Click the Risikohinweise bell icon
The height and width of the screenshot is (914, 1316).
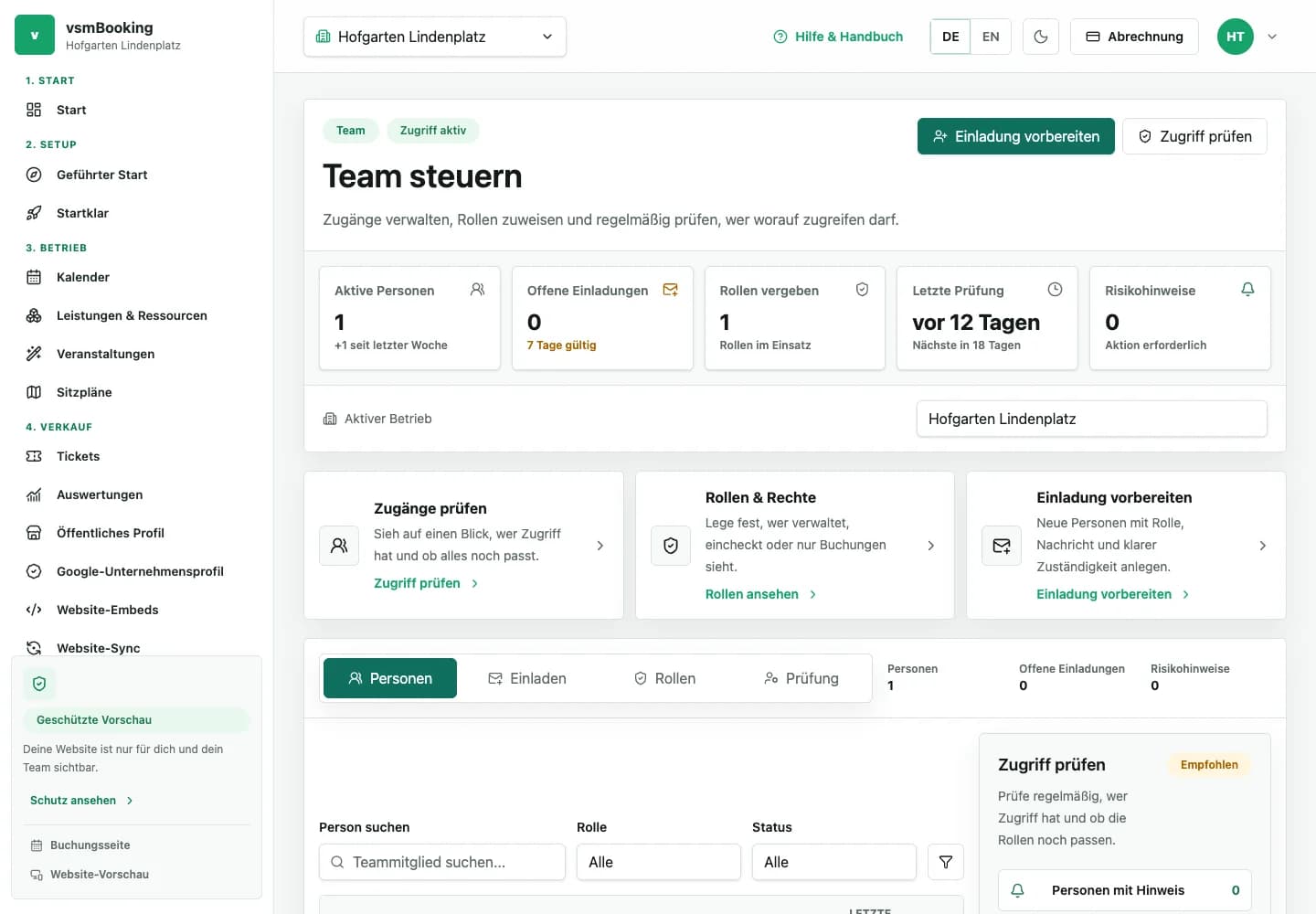(1247, 289)
